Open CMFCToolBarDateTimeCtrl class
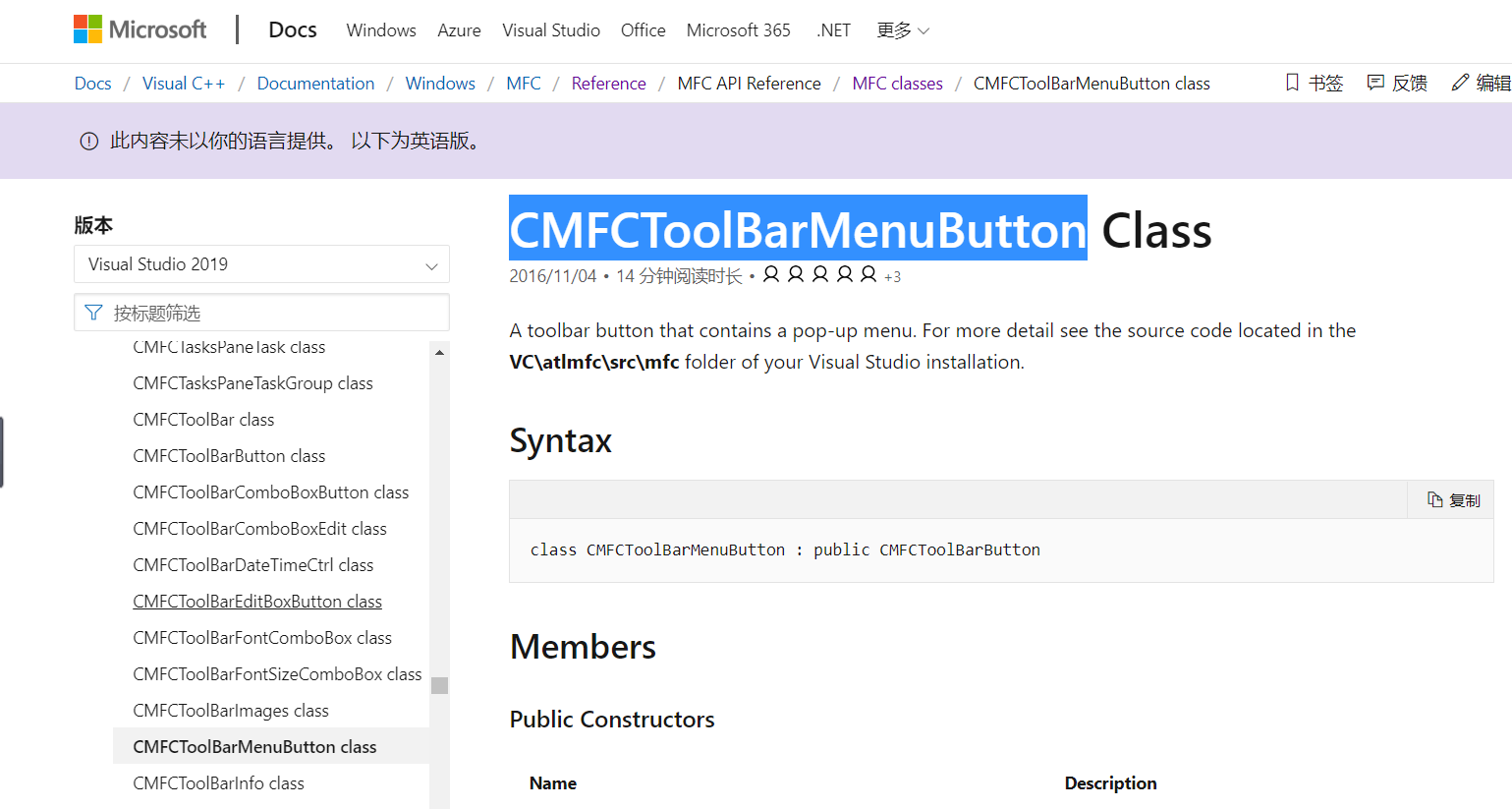Screen dimensions: 1512x809 (253, 565)
